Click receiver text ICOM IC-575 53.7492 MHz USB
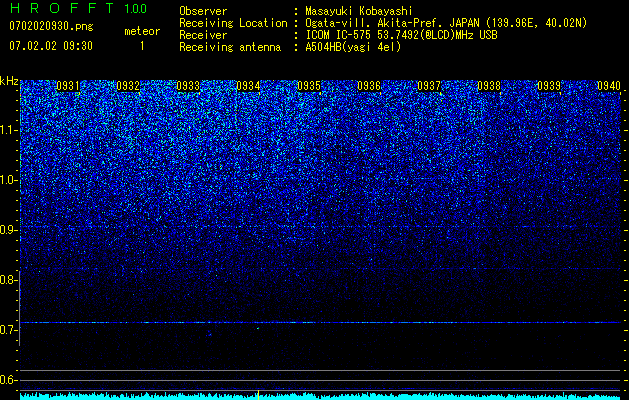 401,35
